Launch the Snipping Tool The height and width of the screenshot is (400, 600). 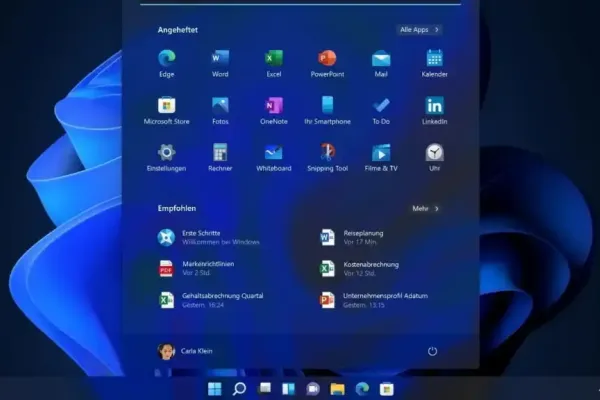point(327,158)
